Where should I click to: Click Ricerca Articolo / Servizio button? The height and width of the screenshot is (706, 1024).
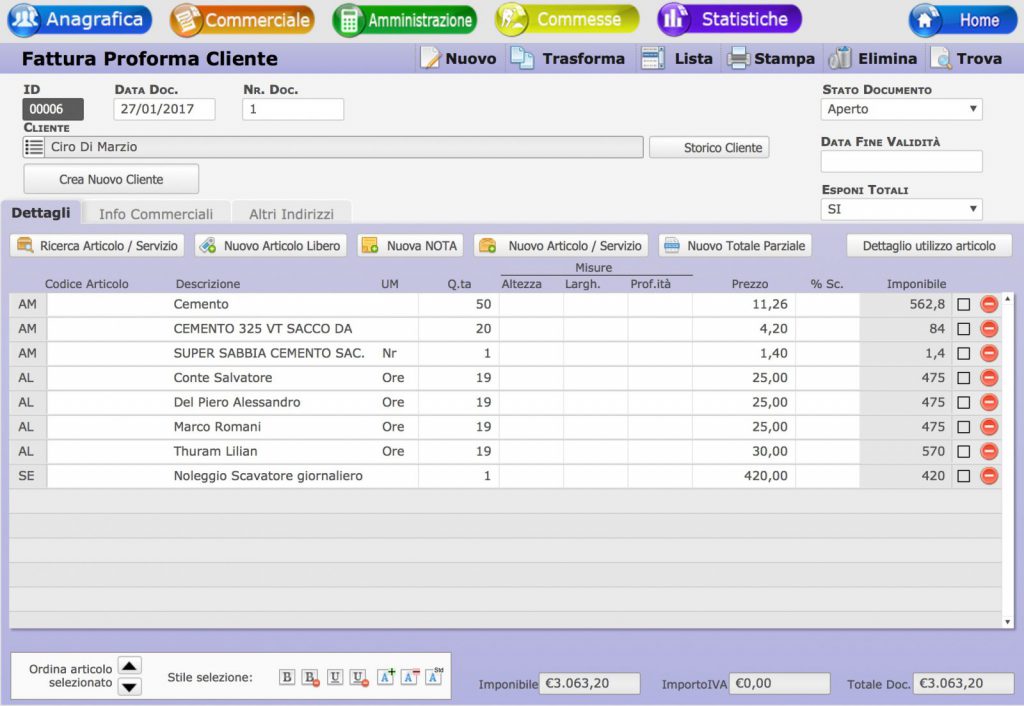click(97, 246)
